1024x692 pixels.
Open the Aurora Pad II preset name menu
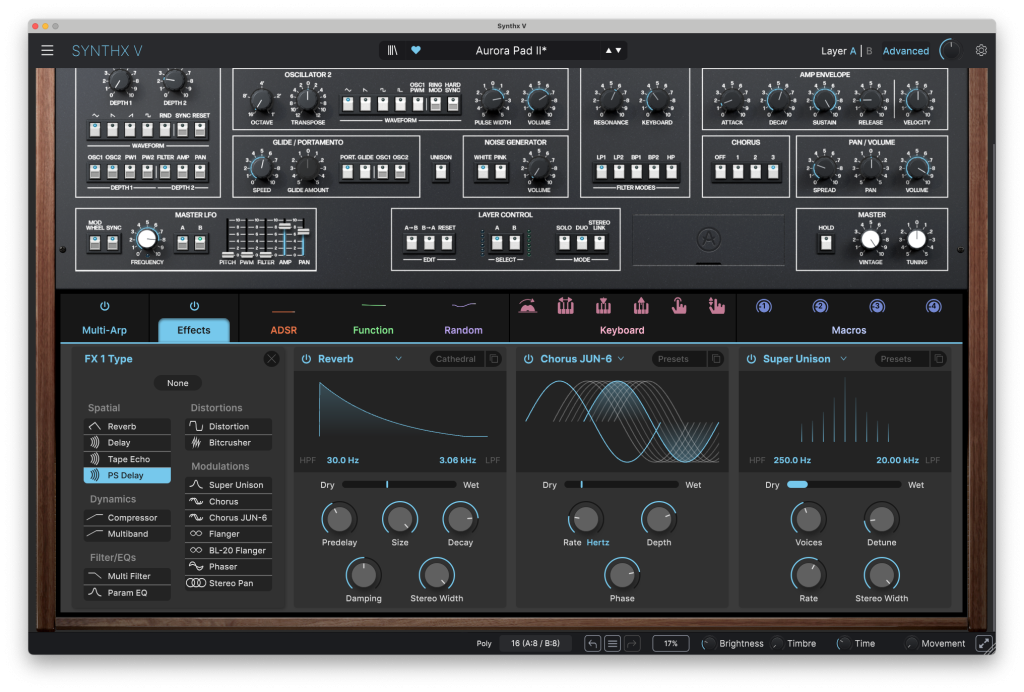point(511,50)
